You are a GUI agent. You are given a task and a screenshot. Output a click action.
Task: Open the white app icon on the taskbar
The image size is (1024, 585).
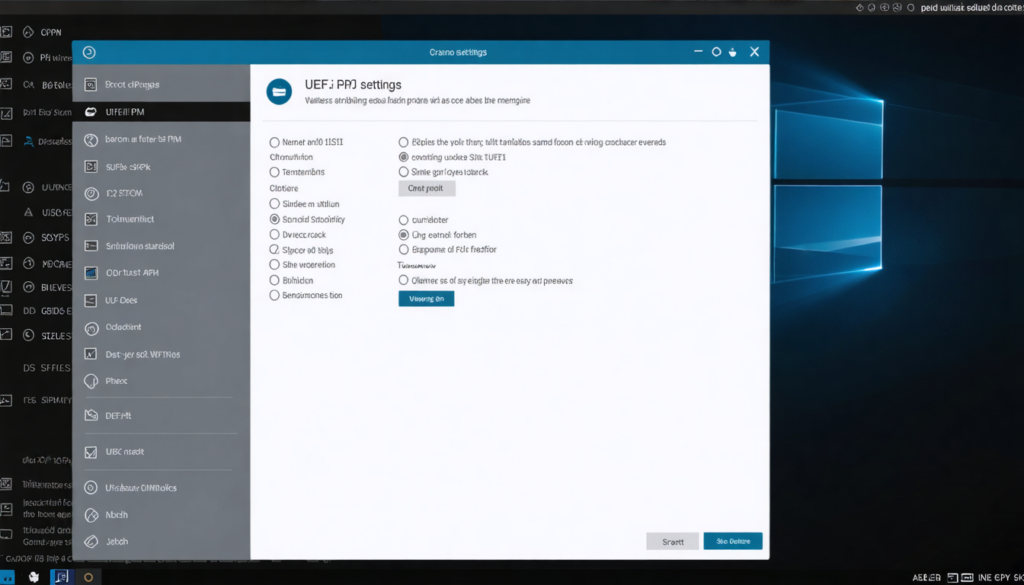coord(33,577)
